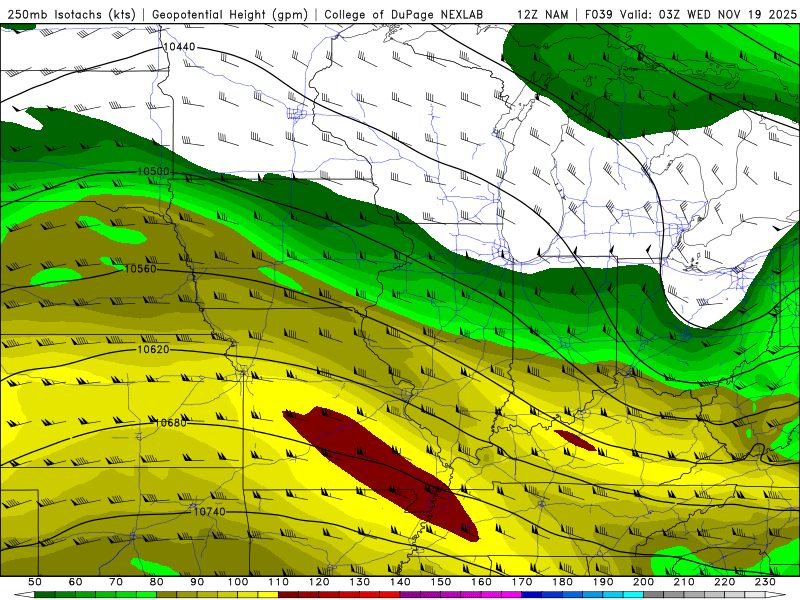This screenshot has width=800, height=600.
Task: Click the 10620 height contour label
Action: click(154, 349)
